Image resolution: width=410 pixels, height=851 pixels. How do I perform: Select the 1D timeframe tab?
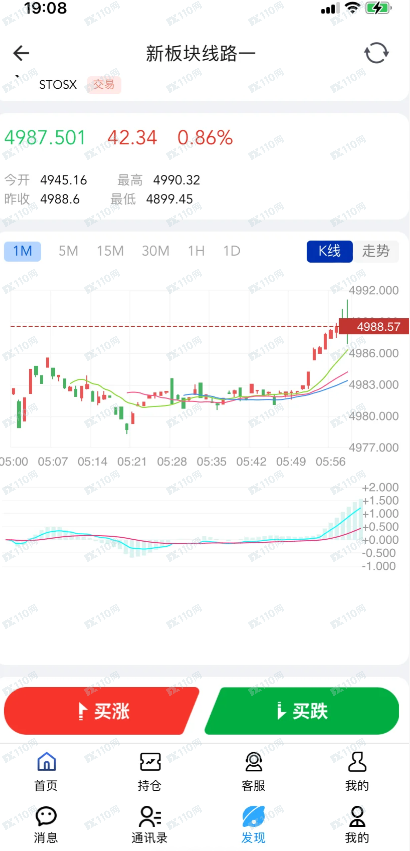click(232, 251)
